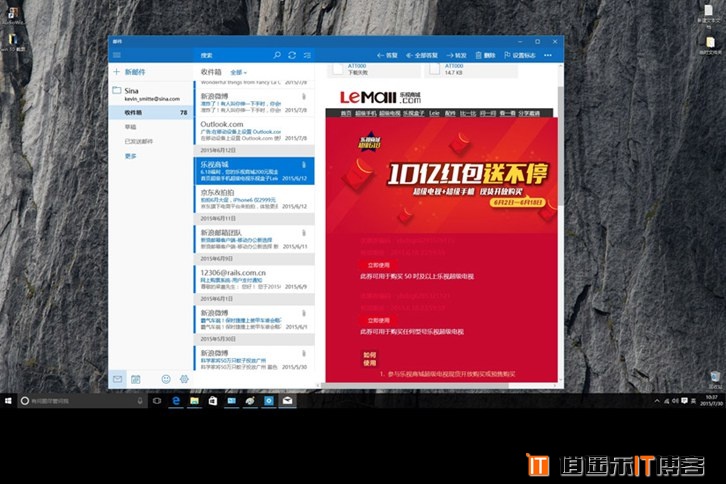Click the search input field in Mail
Screen dimensions: 726x484
coord(234,55)
